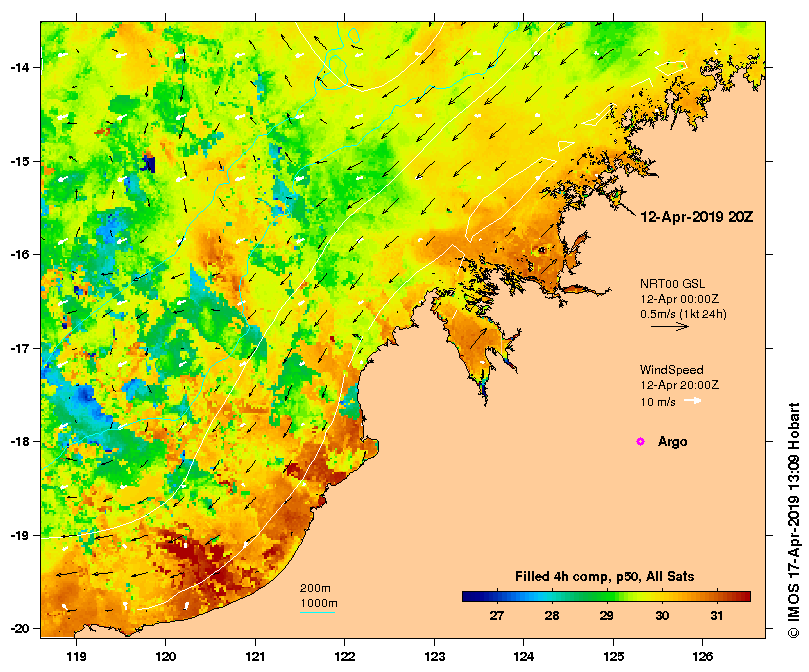Click the WindSpeed label
The width and height of the screenshot is (809, 672).
pos(672,370)
